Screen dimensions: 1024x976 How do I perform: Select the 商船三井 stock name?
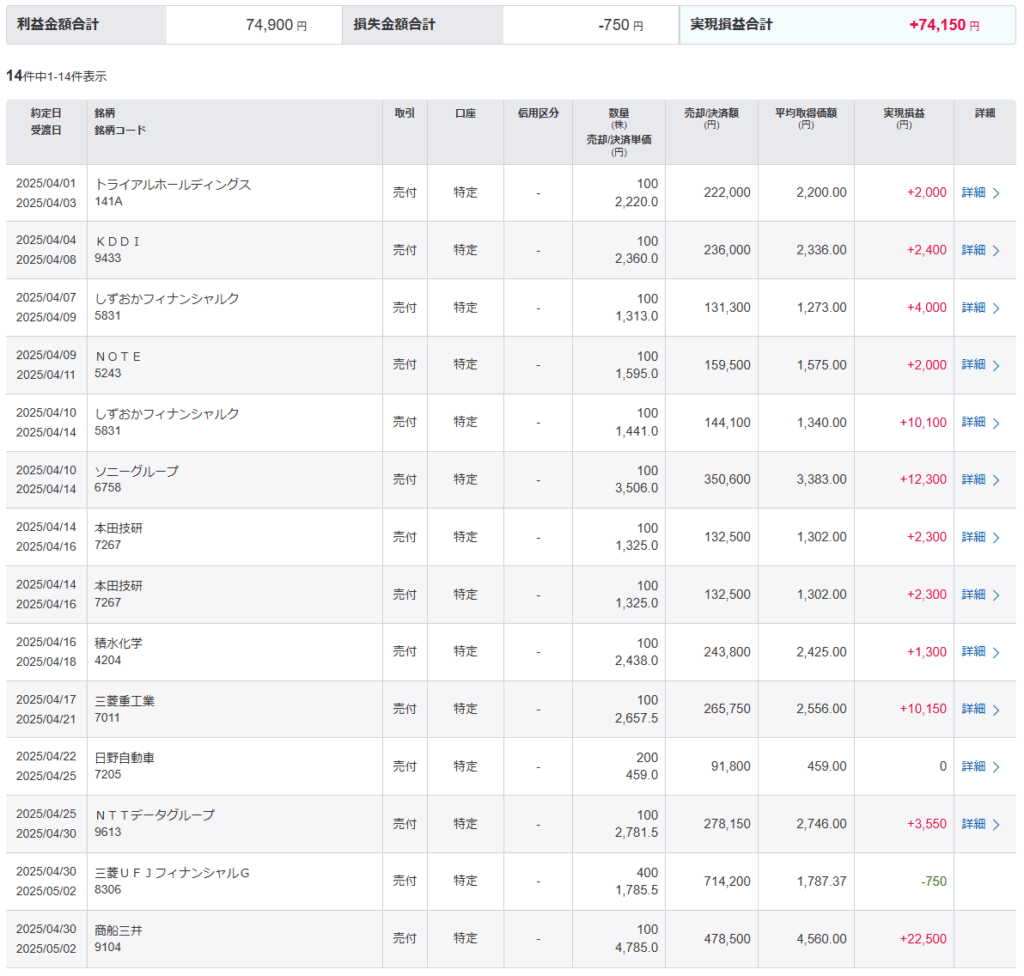coord(118,930)
